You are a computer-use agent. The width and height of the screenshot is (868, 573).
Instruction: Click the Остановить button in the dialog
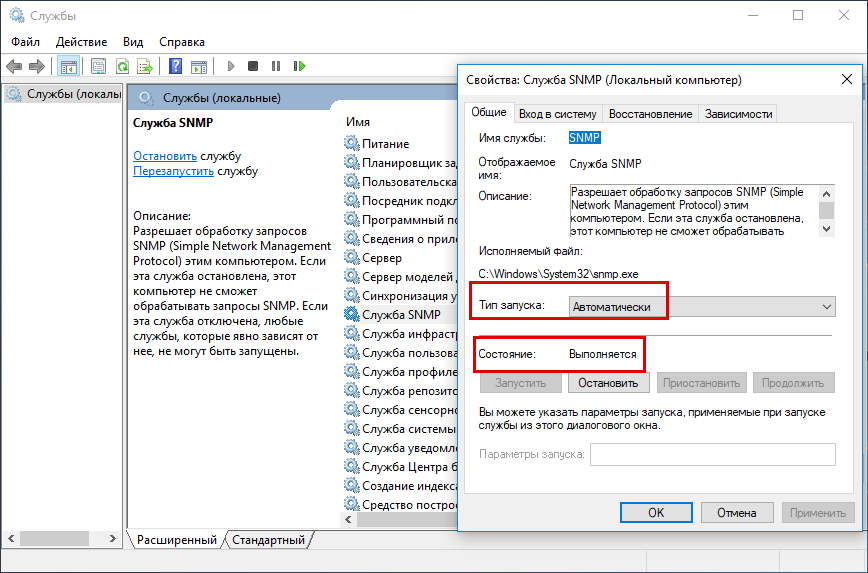tap(608, 383)
